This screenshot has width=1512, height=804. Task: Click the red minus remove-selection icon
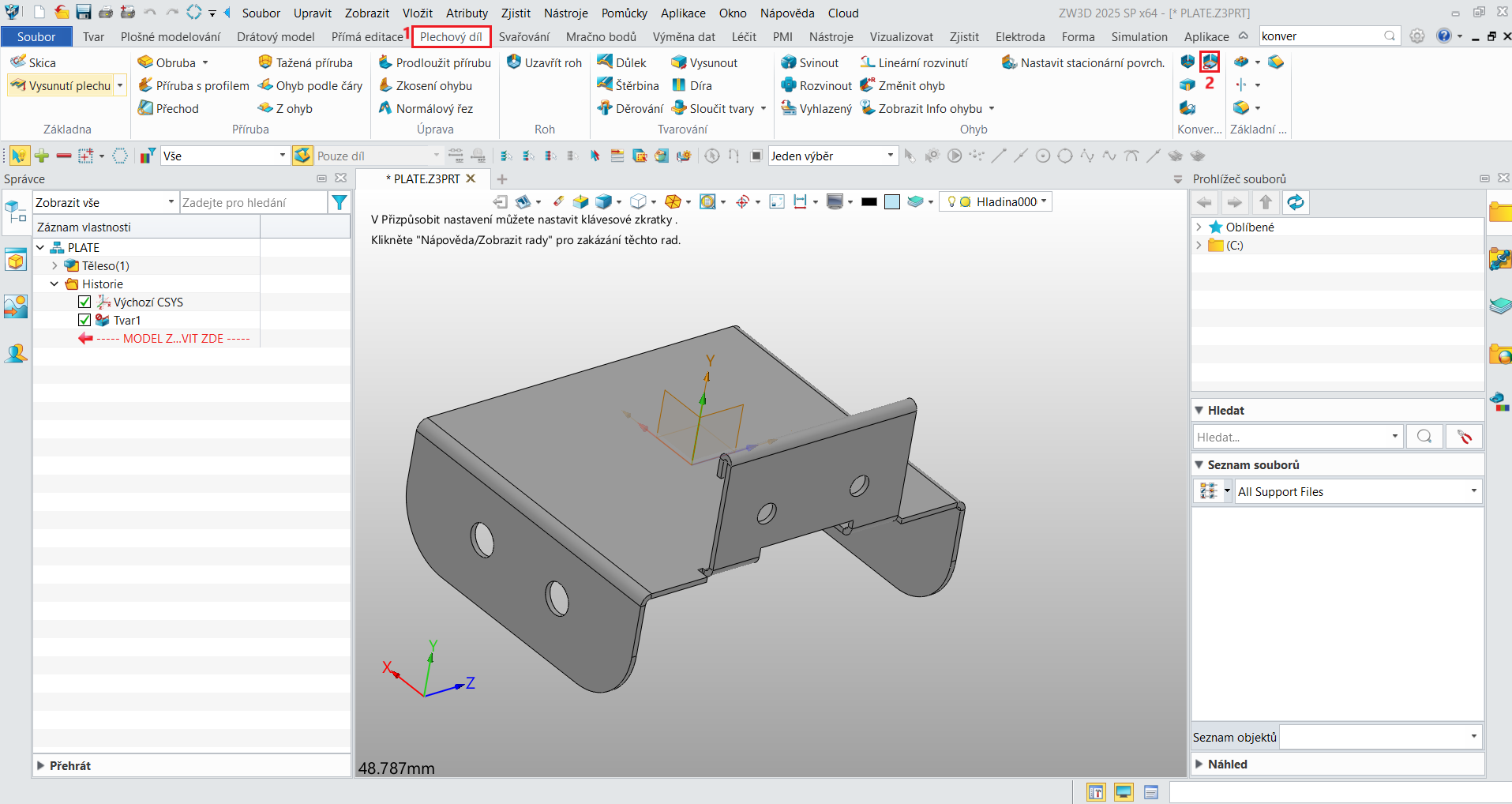tap(64, 156)
